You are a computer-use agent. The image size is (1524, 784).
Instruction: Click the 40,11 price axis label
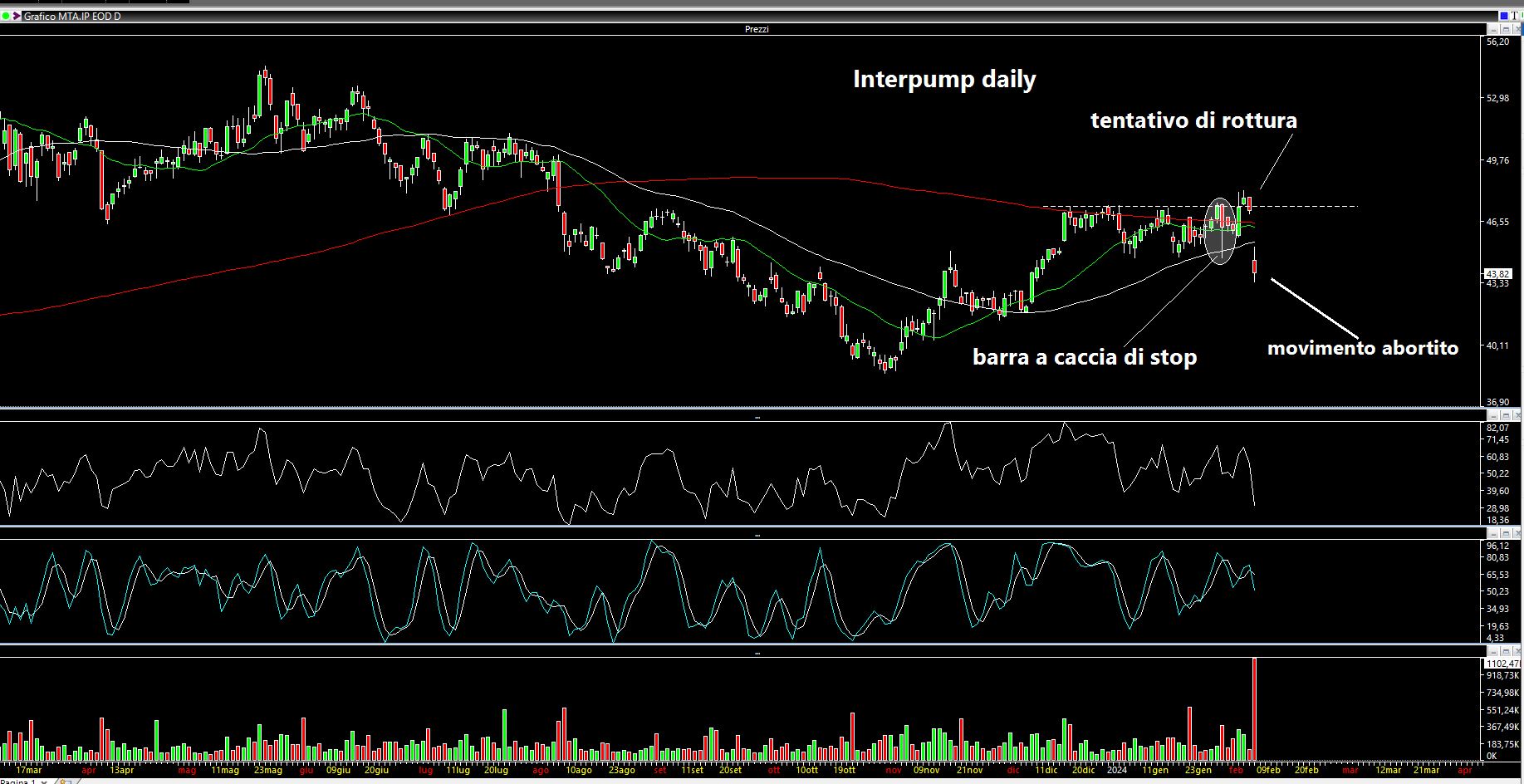[1497, 345]
